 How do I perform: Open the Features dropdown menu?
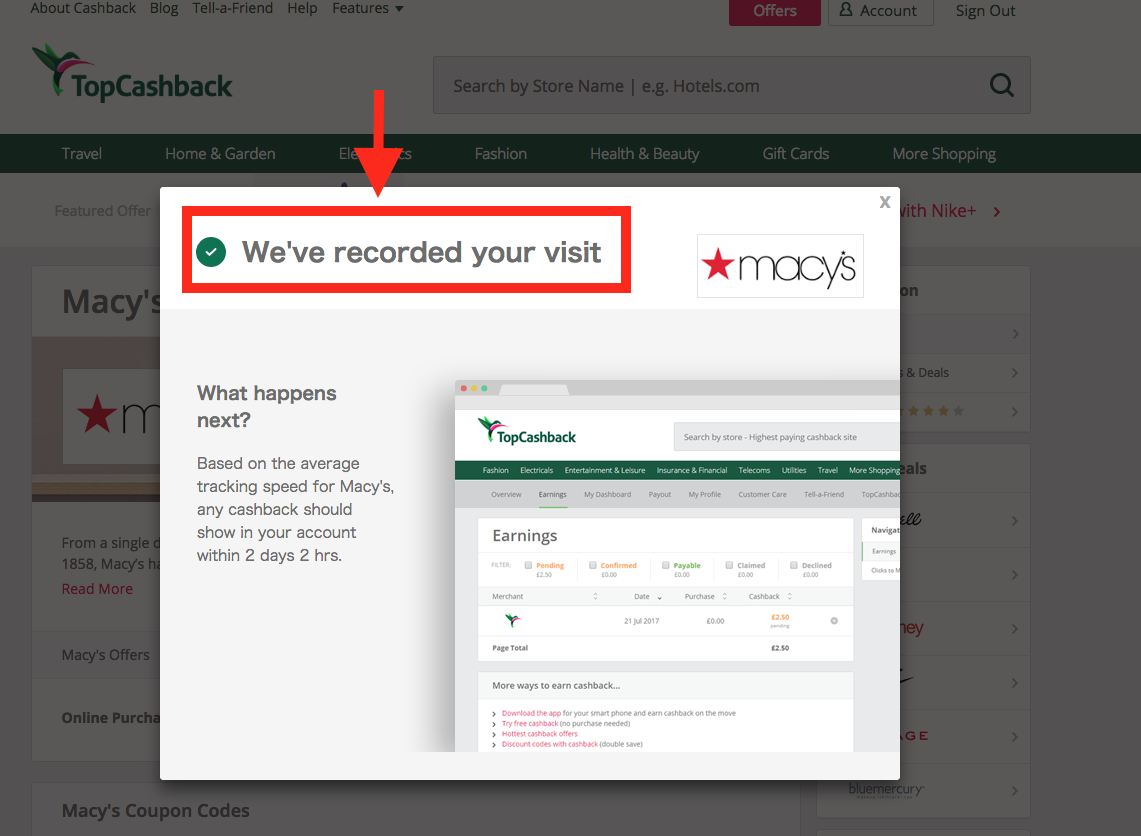pos(367,9)
